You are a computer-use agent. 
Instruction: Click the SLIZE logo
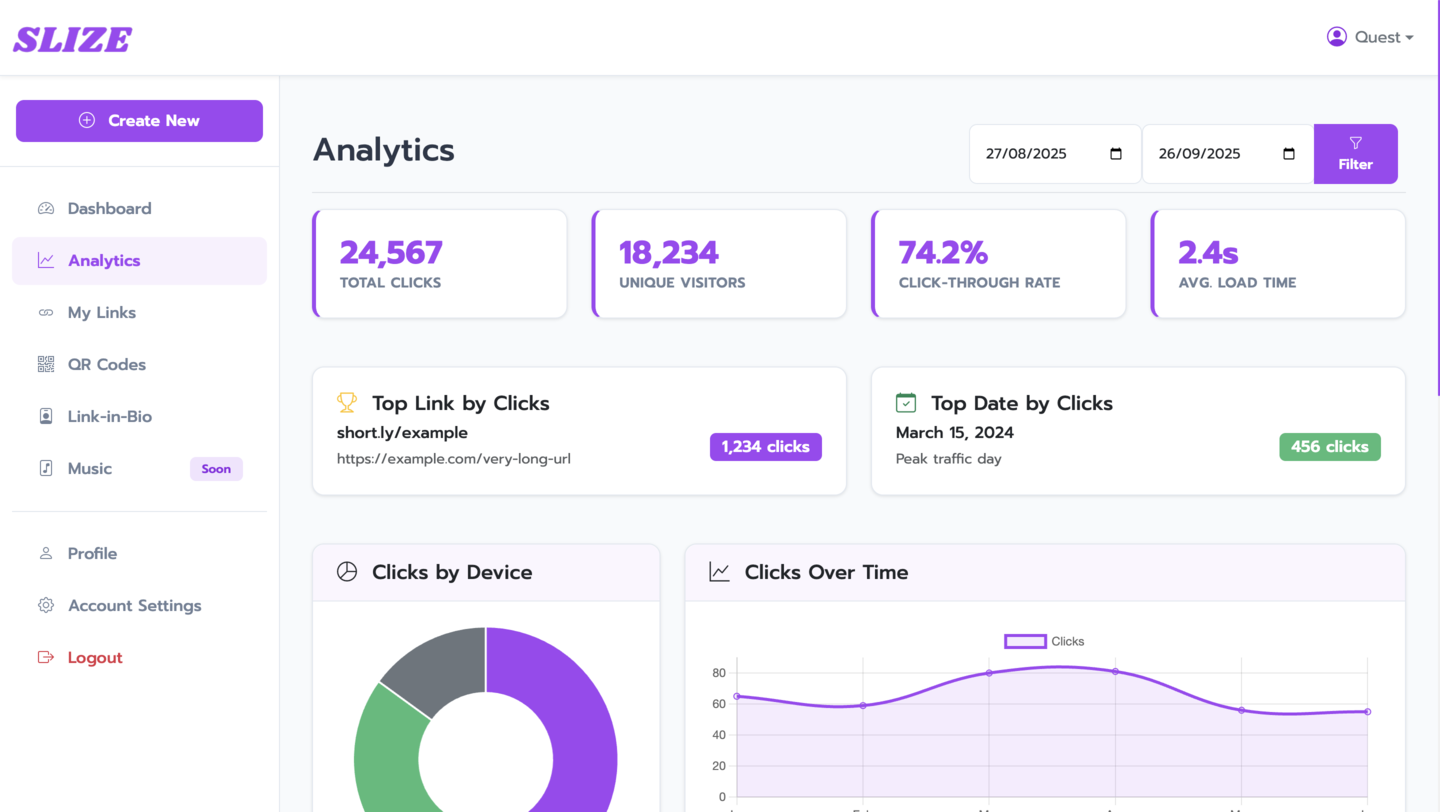72,39
